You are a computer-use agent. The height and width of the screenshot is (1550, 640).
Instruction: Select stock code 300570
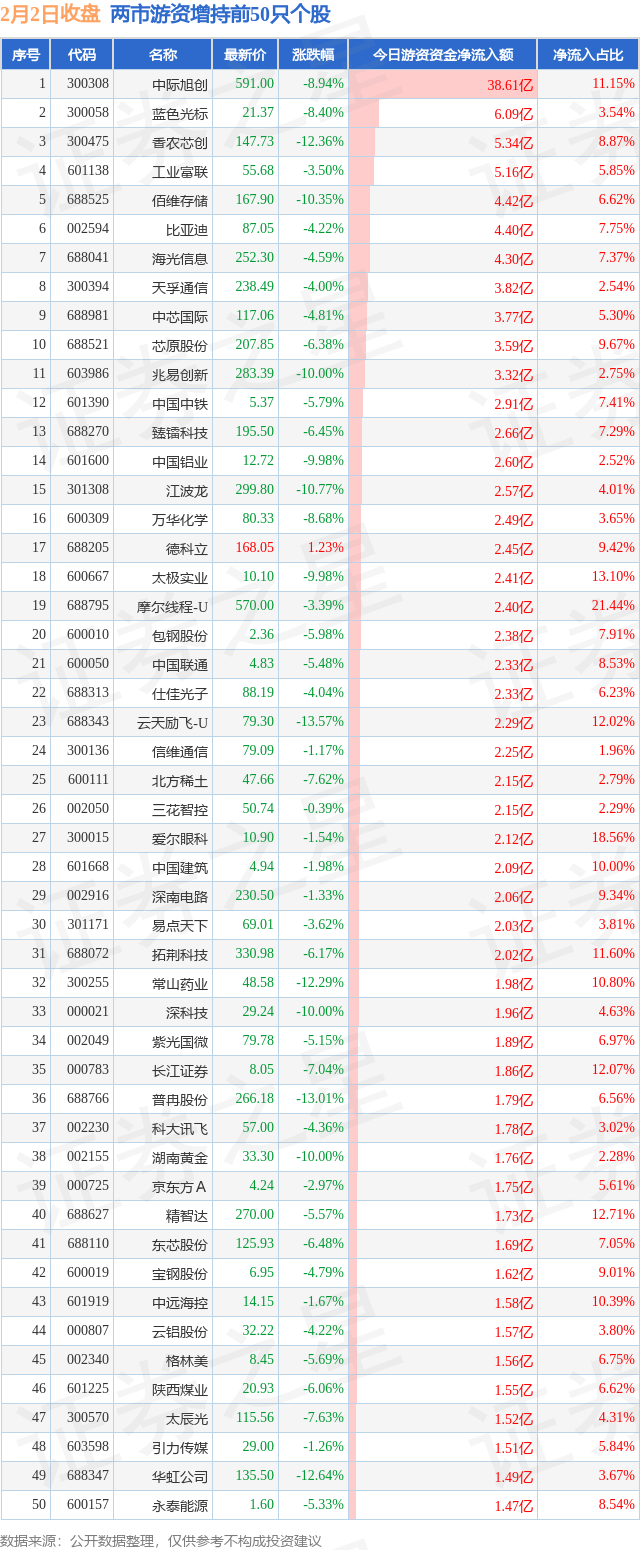[88, 1418]
